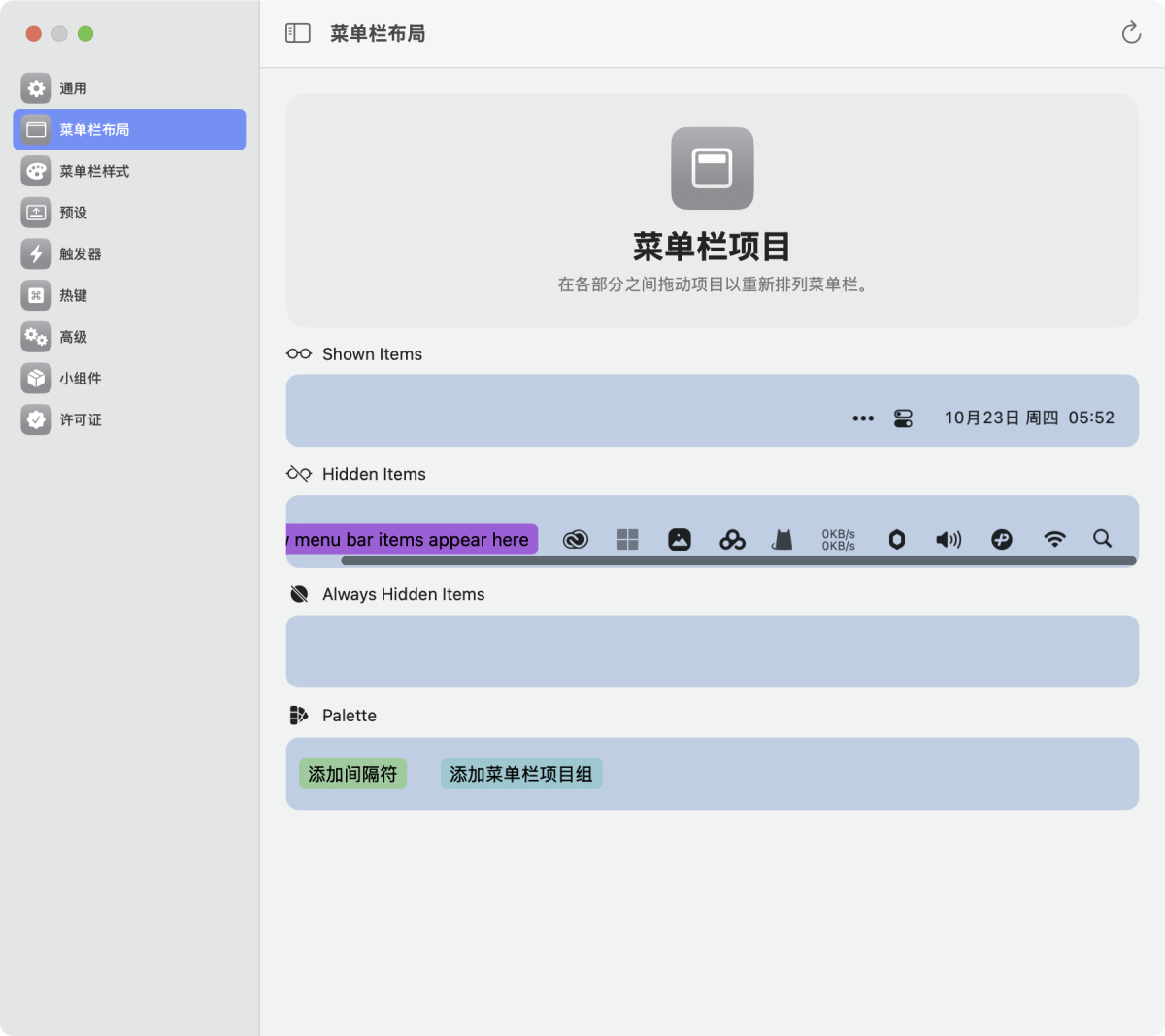Open the 热键 settings page
The width and height of the screenshot is (1165, 1036).
[x=73, y=295]
